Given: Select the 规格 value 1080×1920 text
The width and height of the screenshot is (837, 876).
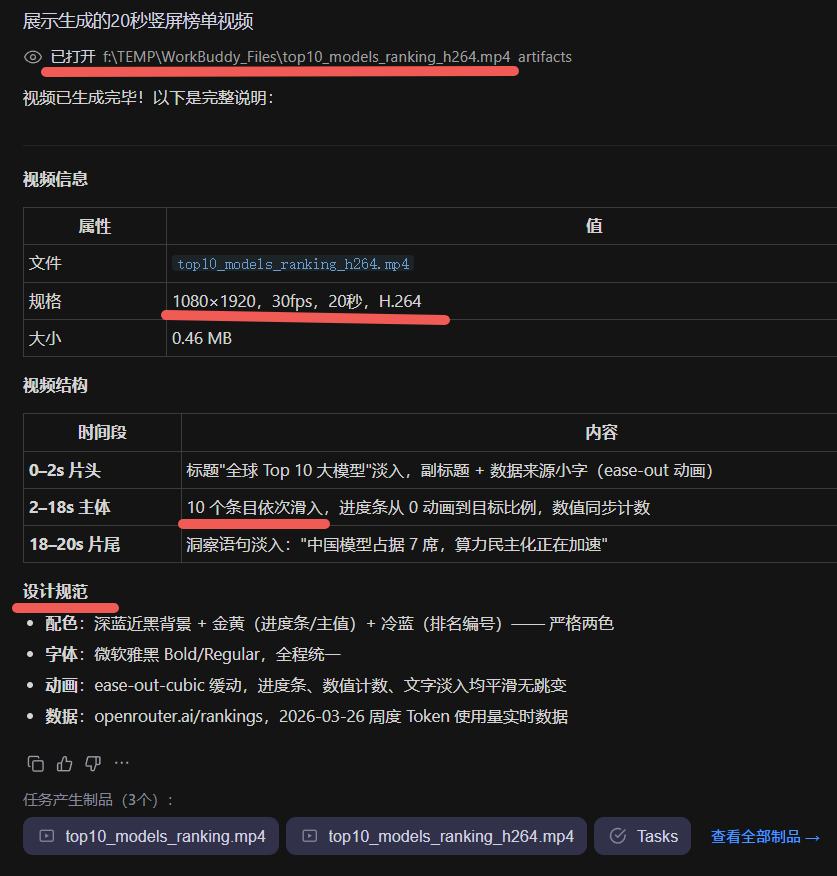Looking at the screenshot, I should (219, 300).
